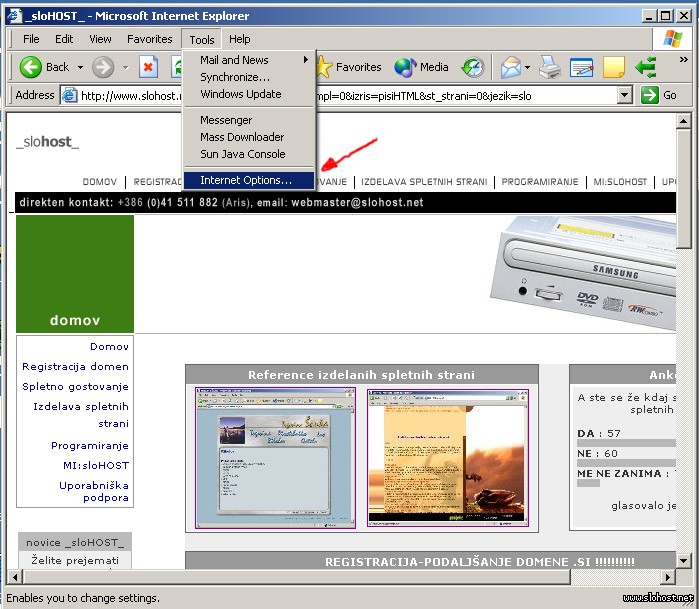
Task: Choose Messenger in Tools menu
Action: 249,120
